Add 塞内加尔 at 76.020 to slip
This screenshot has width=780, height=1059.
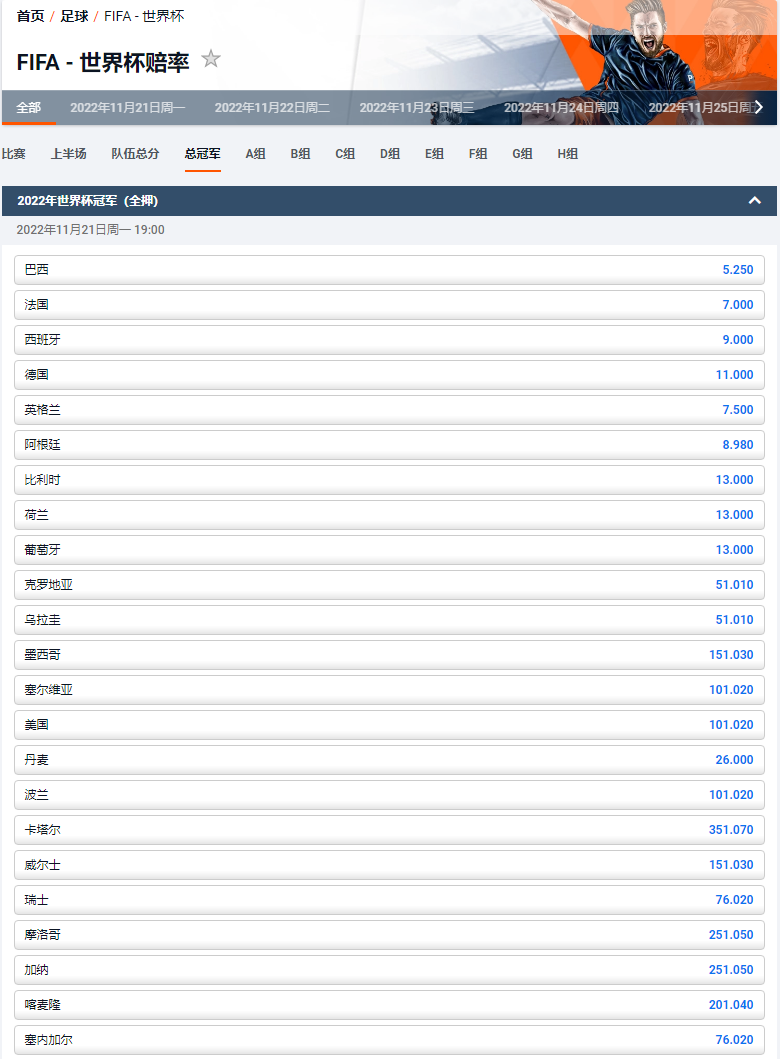coord(389,1040)
